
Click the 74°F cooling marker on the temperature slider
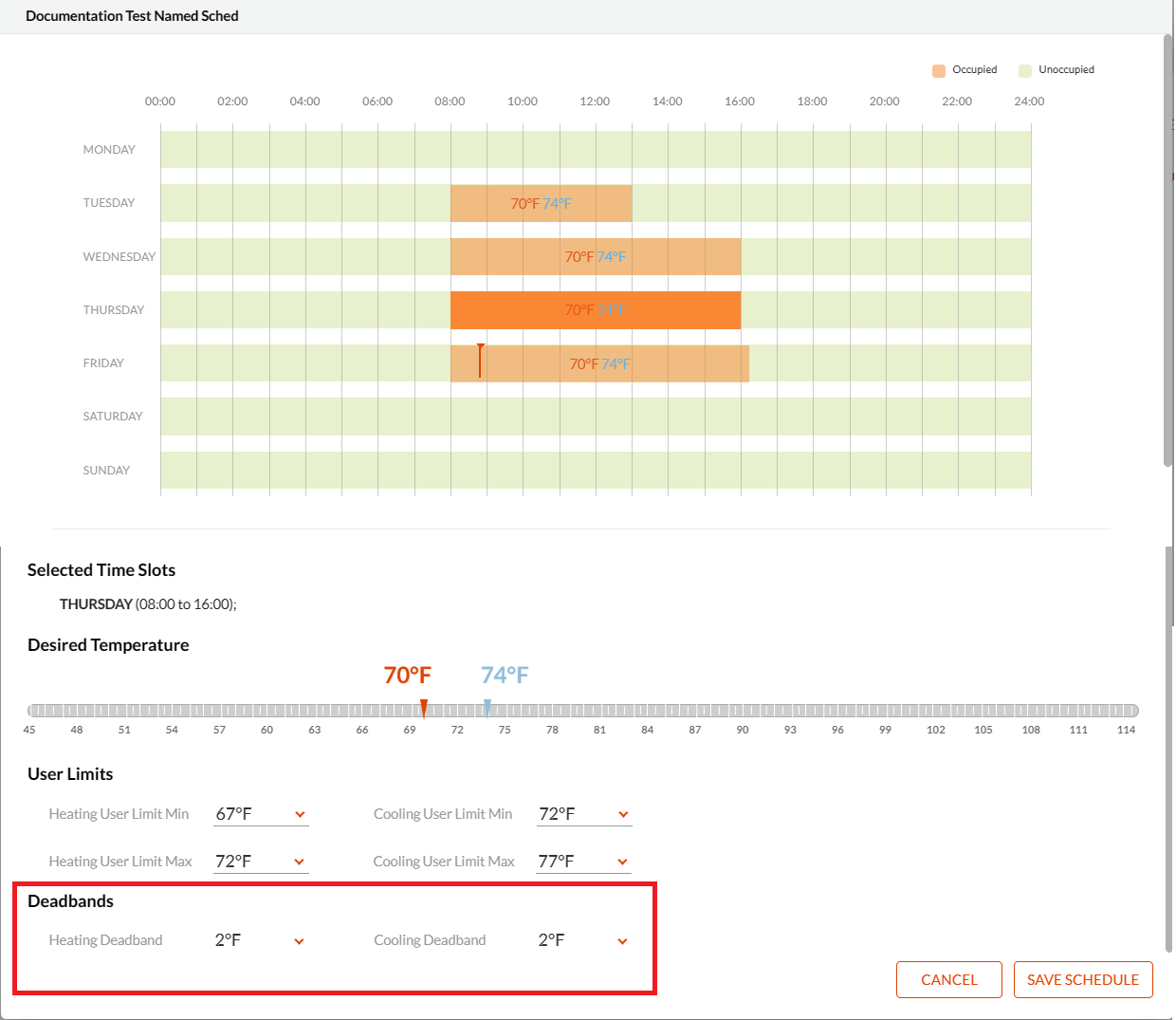(x=487, y=707)
